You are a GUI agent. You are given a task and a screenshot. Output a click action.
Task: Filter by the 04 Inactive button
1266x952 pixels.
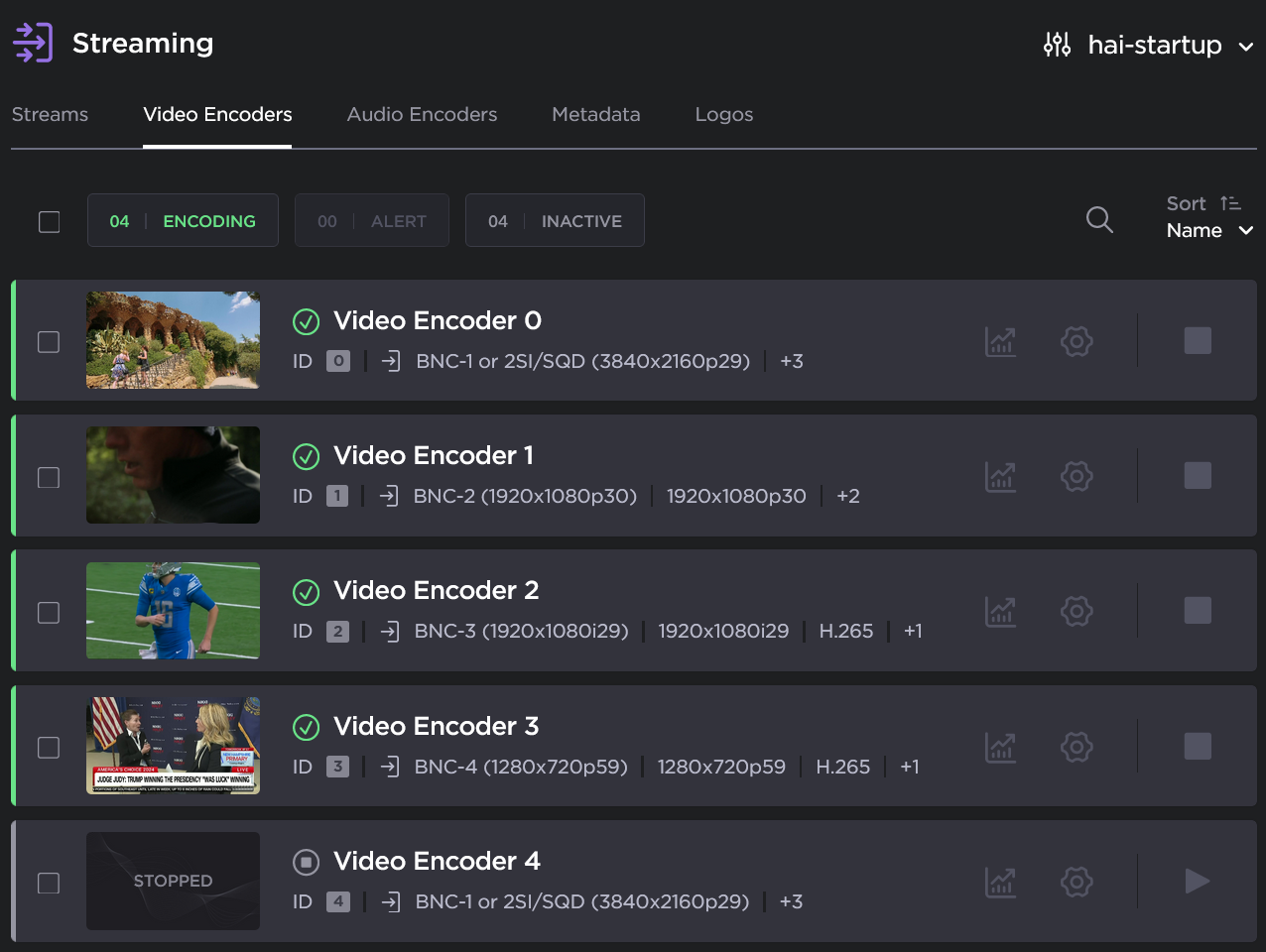click(555, 220)
